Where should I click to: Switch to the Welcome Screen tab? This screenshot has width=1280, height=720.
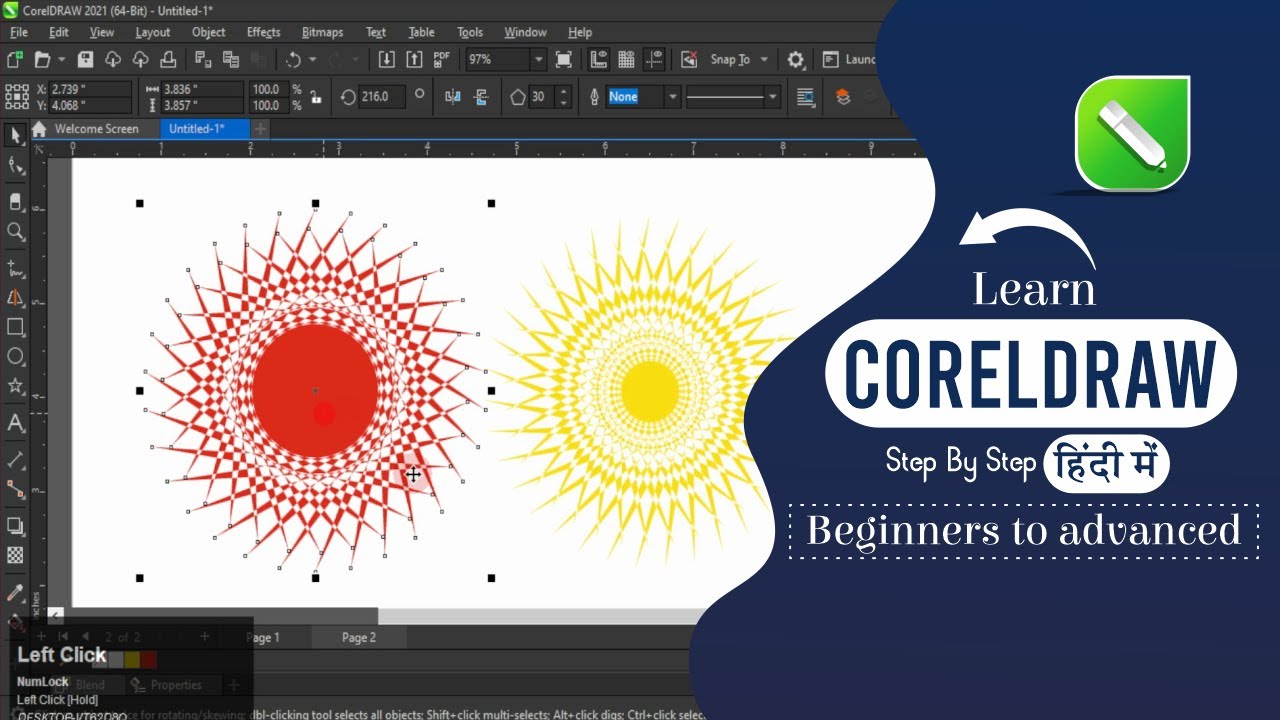click(96, 129)
